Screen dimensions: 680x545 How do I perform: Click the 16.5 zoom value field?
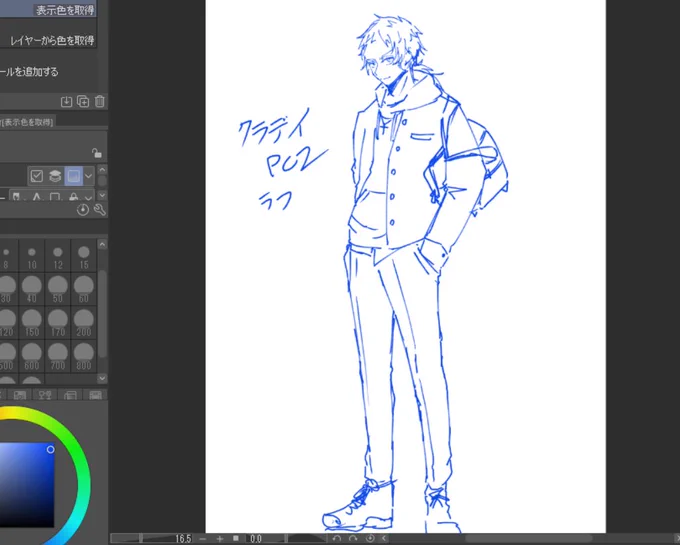[x=183, y=538]
